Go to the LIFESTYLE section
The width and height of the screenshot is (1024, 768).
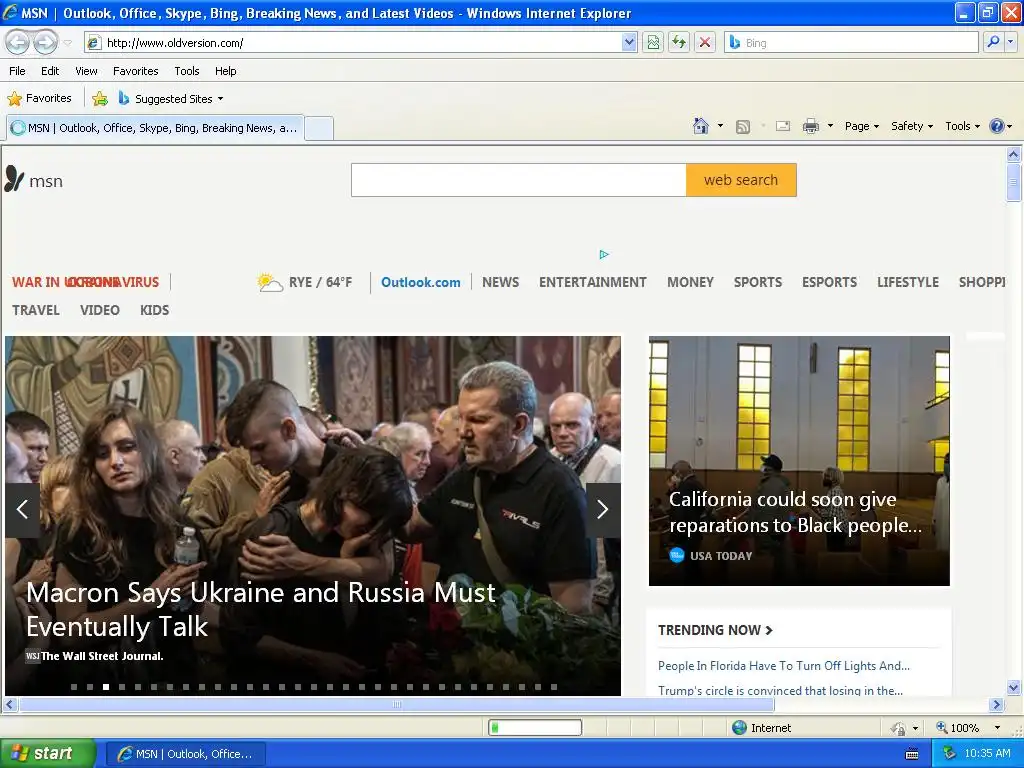[908, 282]
